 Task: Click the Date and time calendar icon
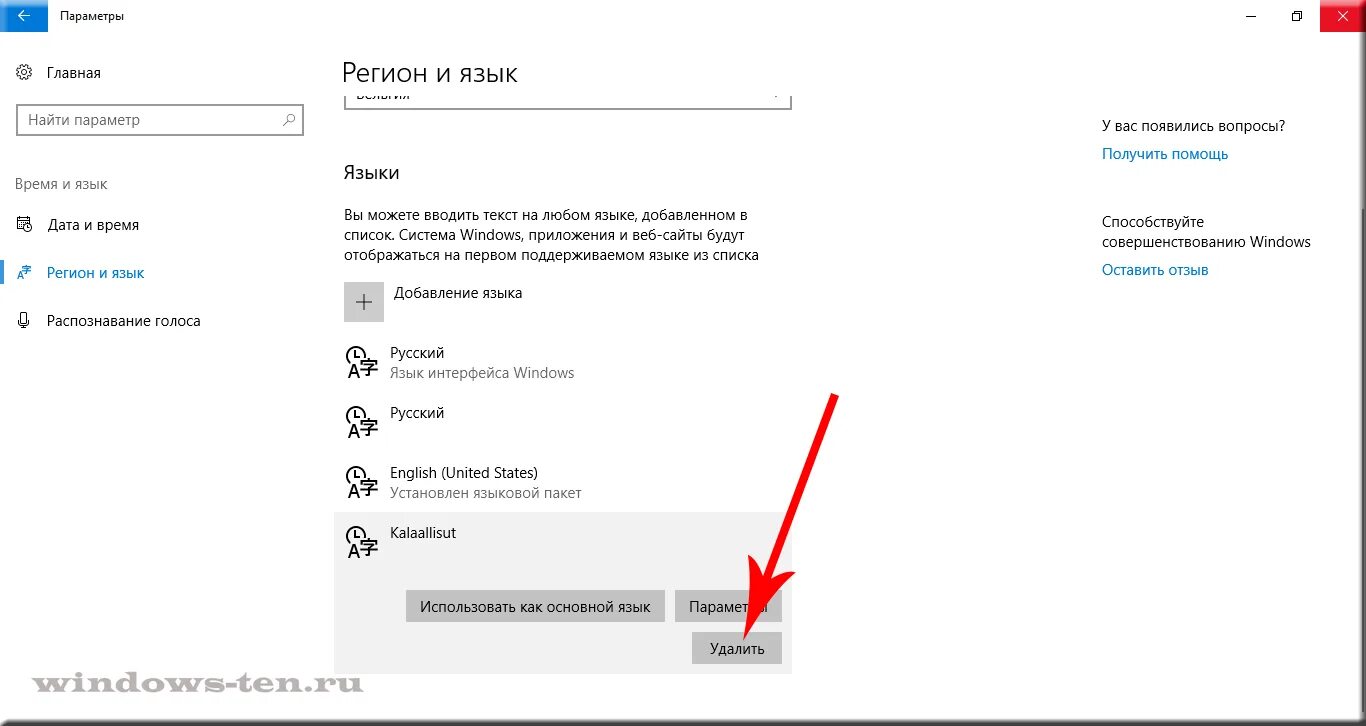pyautogui.click(x=24, y=225)
